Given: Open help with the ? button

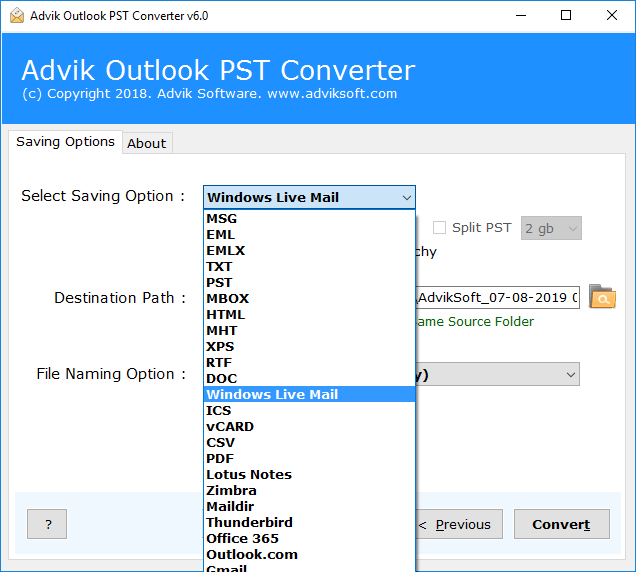Looking at the screenshot, I should [47, 524].
